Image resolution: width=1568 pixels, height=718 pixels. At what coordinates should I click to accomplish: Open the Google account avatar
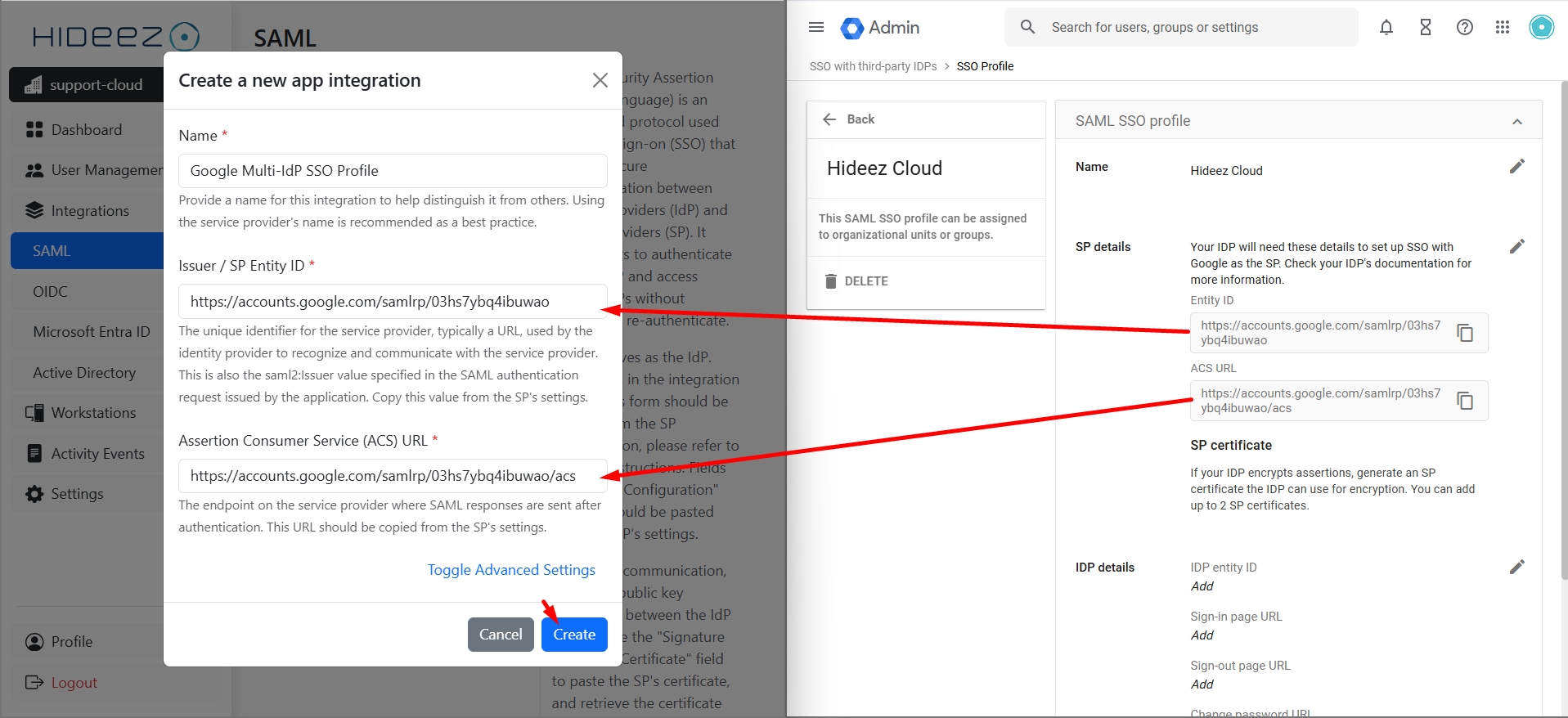click(1542, 27)
